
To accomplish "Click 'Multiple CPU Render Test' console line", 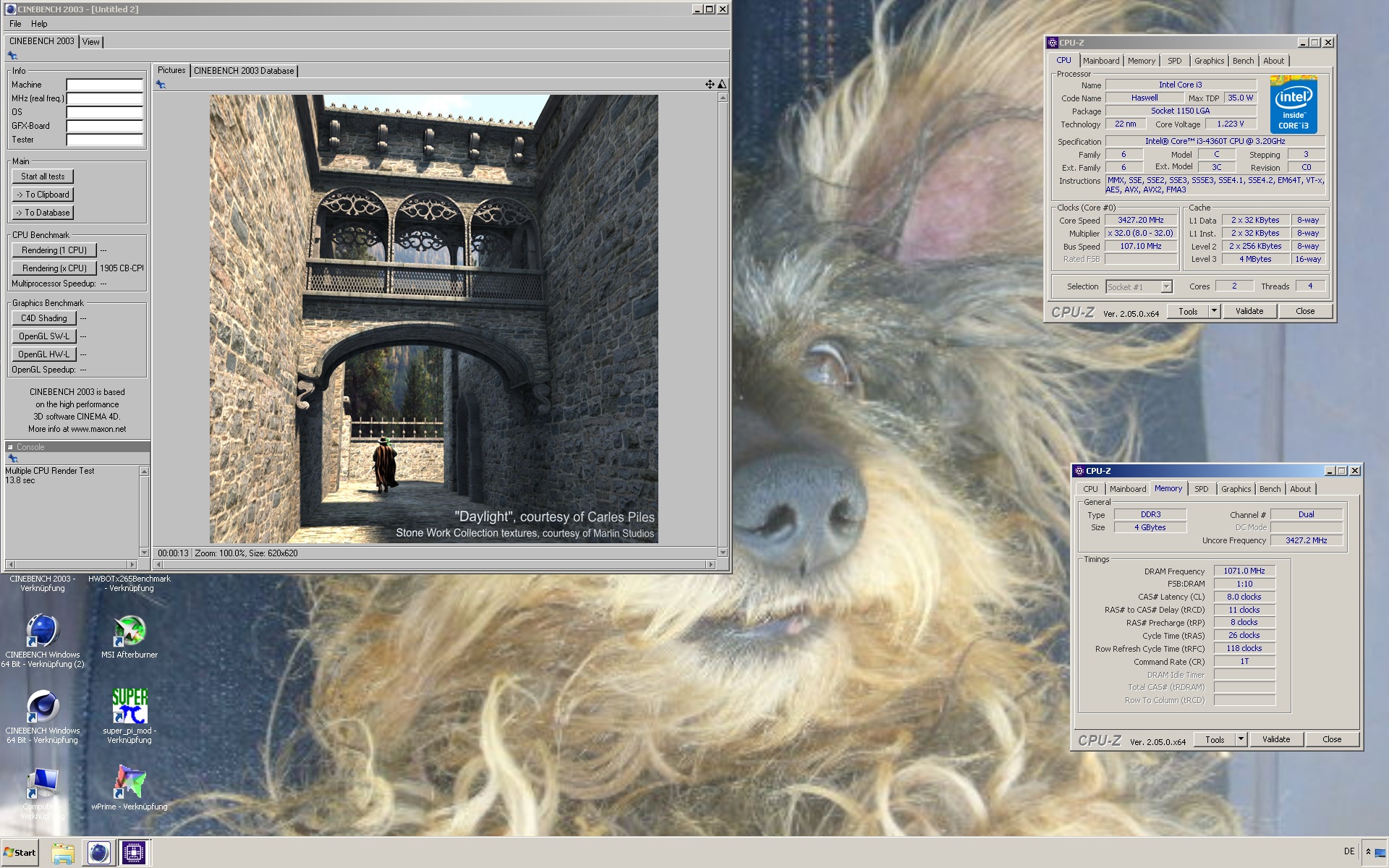I will 50,471.
